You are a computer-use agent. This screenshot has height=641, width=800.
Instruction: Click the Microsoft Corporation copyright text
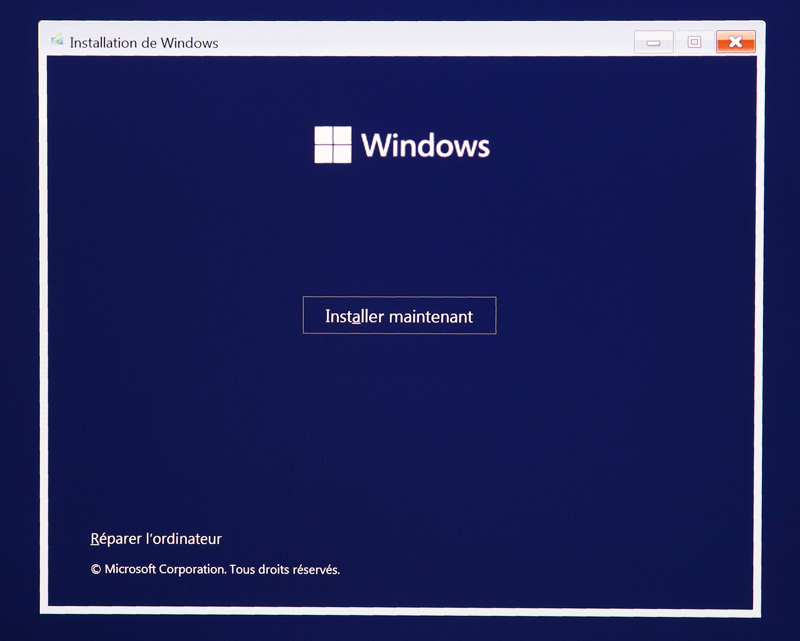click(214, 570)
